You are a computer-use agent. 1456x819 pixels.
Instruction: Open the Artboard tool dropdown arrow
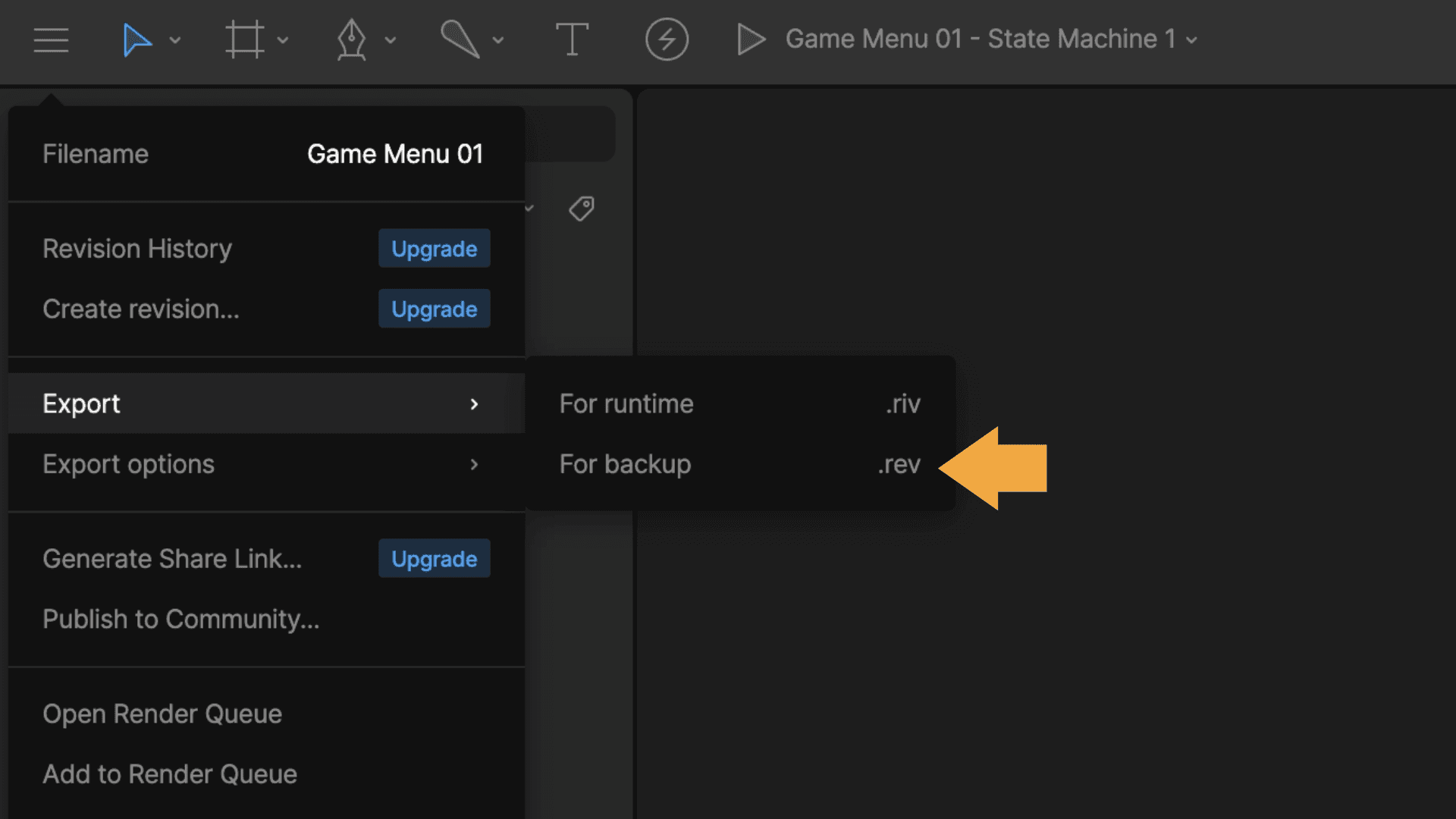[283, 40]
